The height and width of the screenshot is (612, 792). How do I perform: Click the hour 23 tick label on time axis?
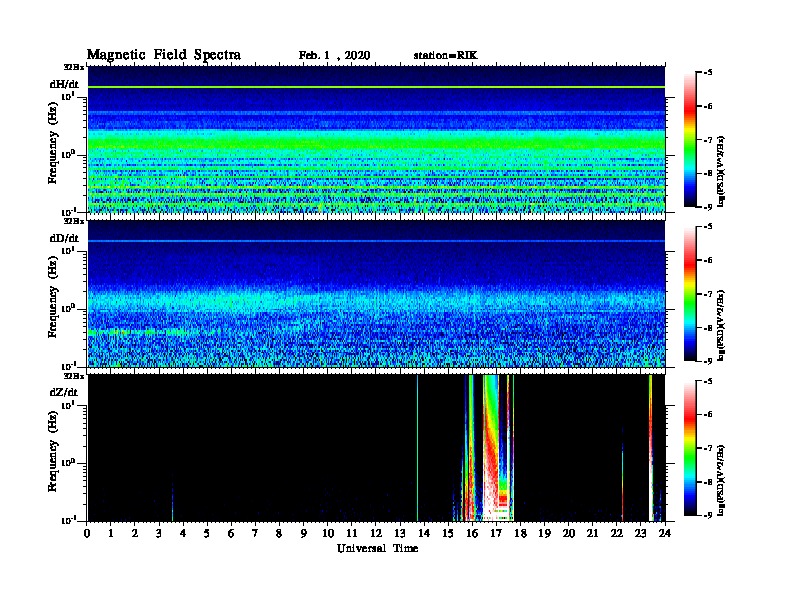[x=640, y=534]
